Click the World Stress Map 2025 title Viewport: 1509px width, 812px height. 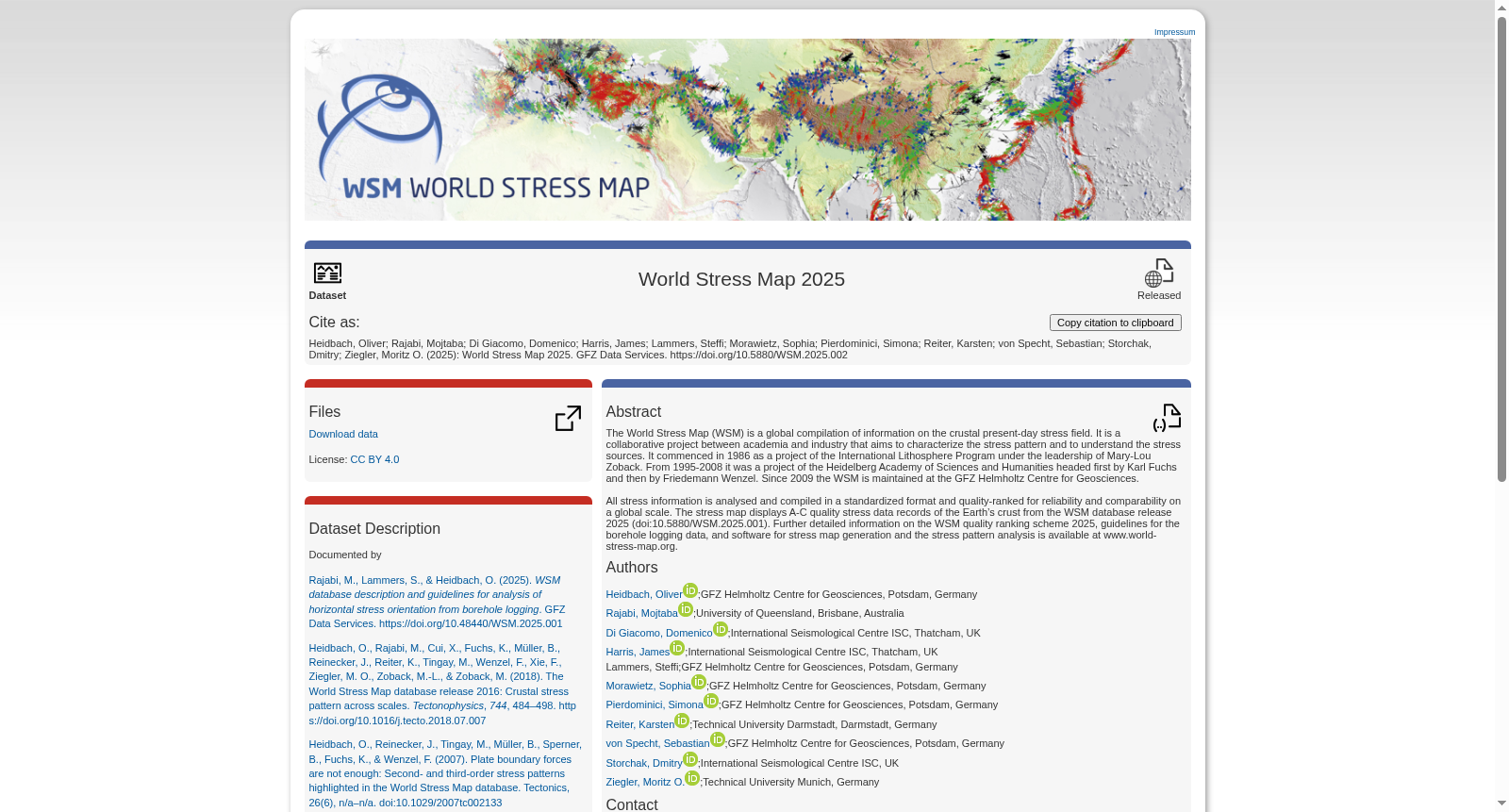(741, 279)
